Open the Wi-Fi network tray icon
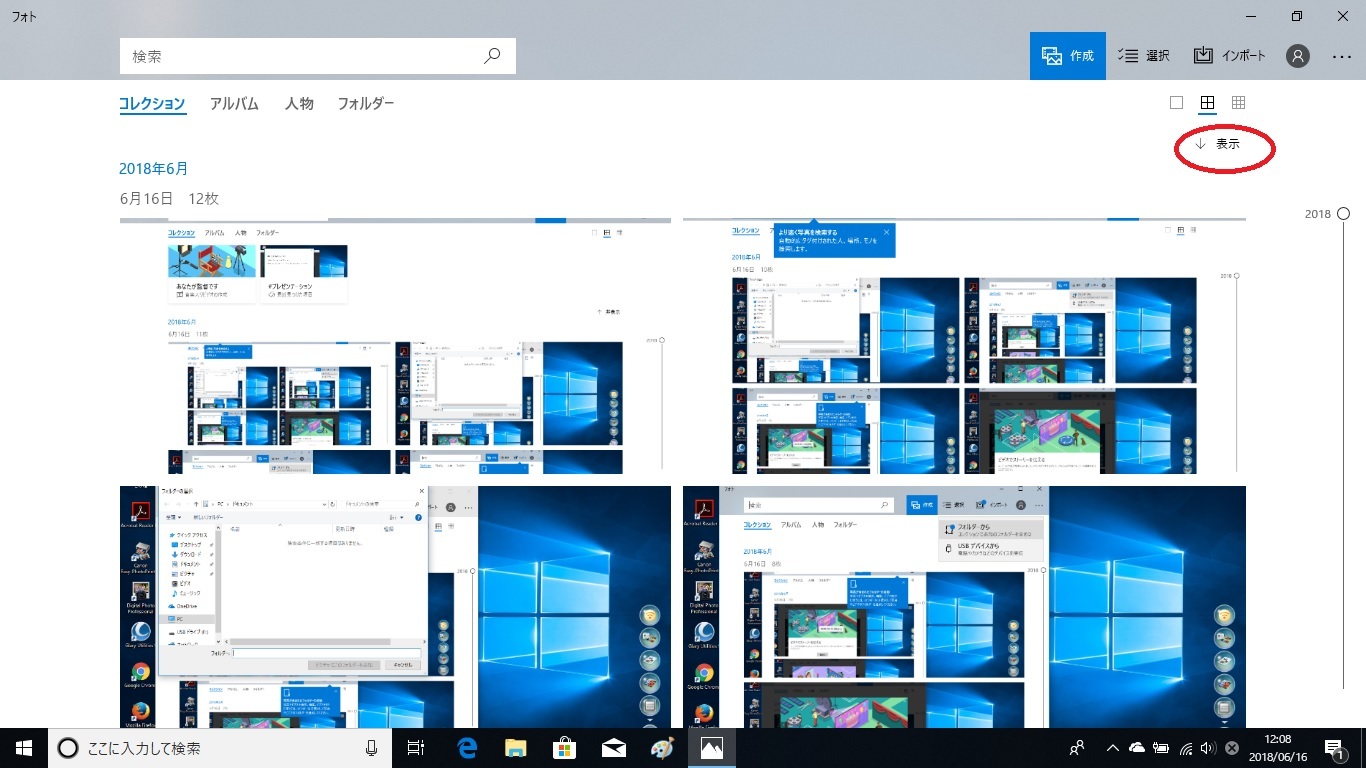 pyautogui.click(x=1185, y=748)
